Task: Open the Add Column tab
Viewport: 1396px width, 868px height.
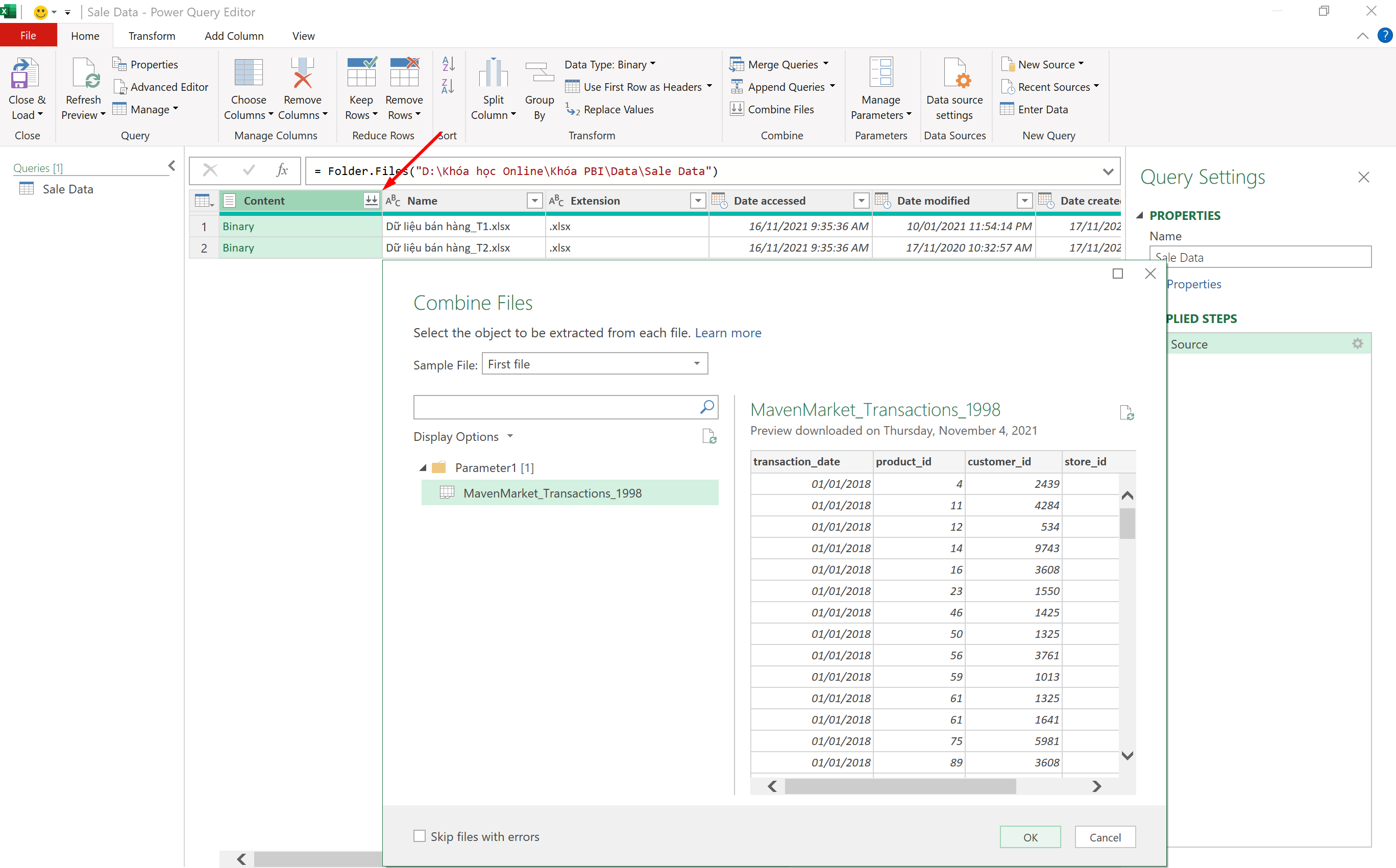Action: click(234, 36)
